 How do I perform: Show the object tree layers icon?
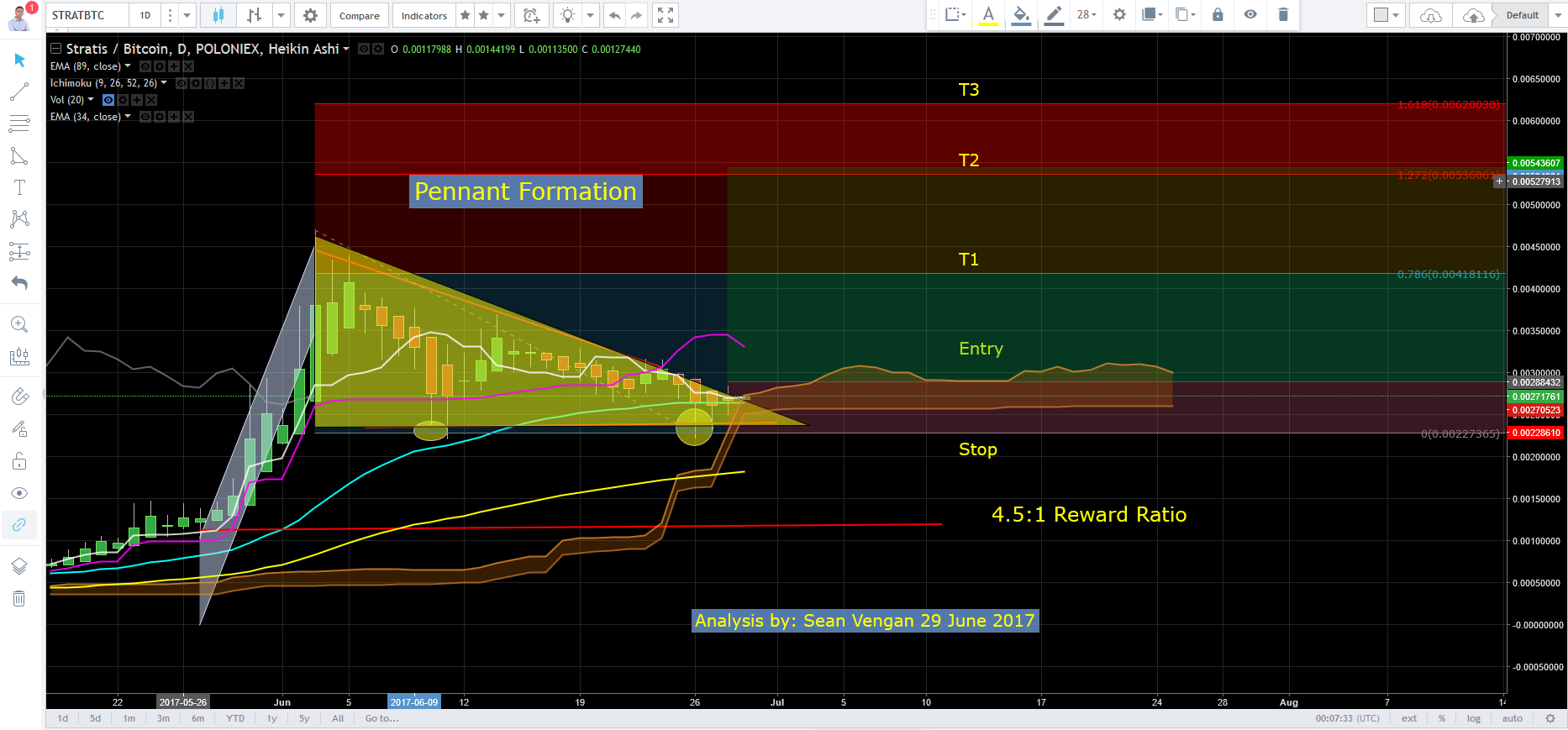pos(19,566)
